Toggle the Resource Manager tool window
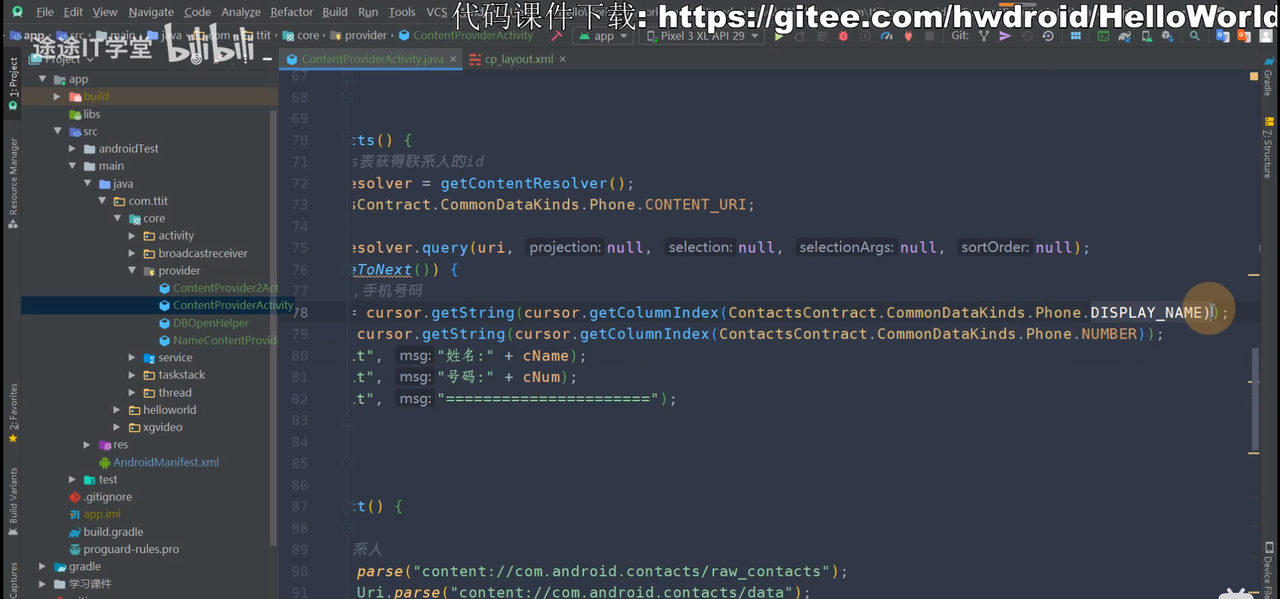The height and width of the screenshot is (599, 1280). tap(12, 182)
